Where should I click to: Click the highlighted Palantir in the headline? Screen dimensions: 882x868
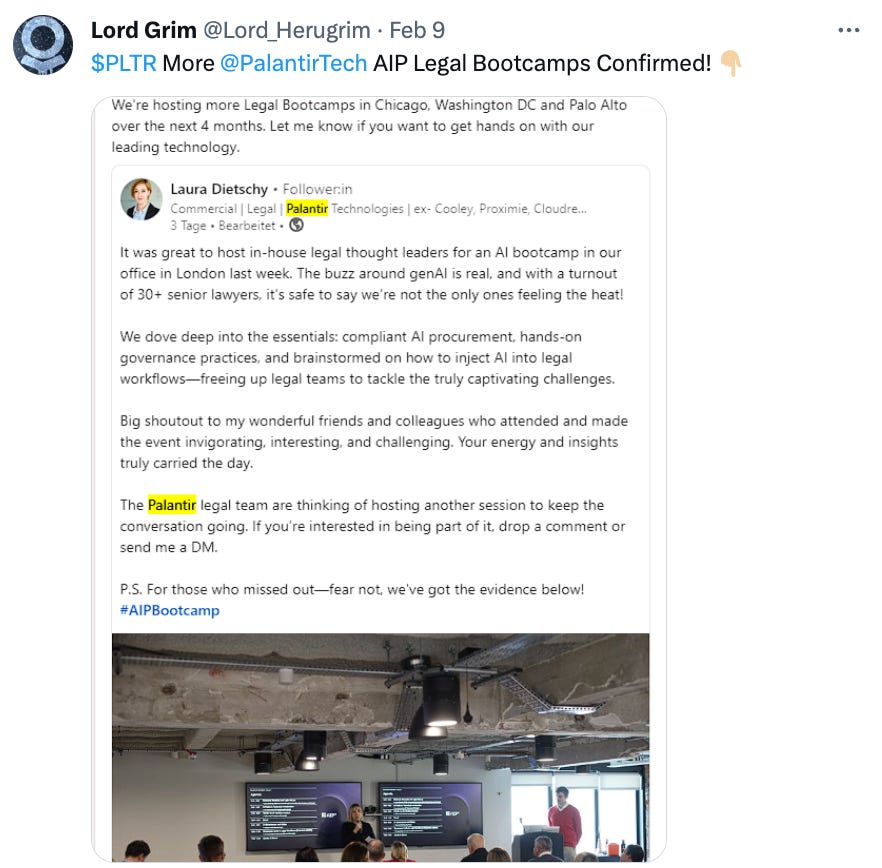click(307, 209)
